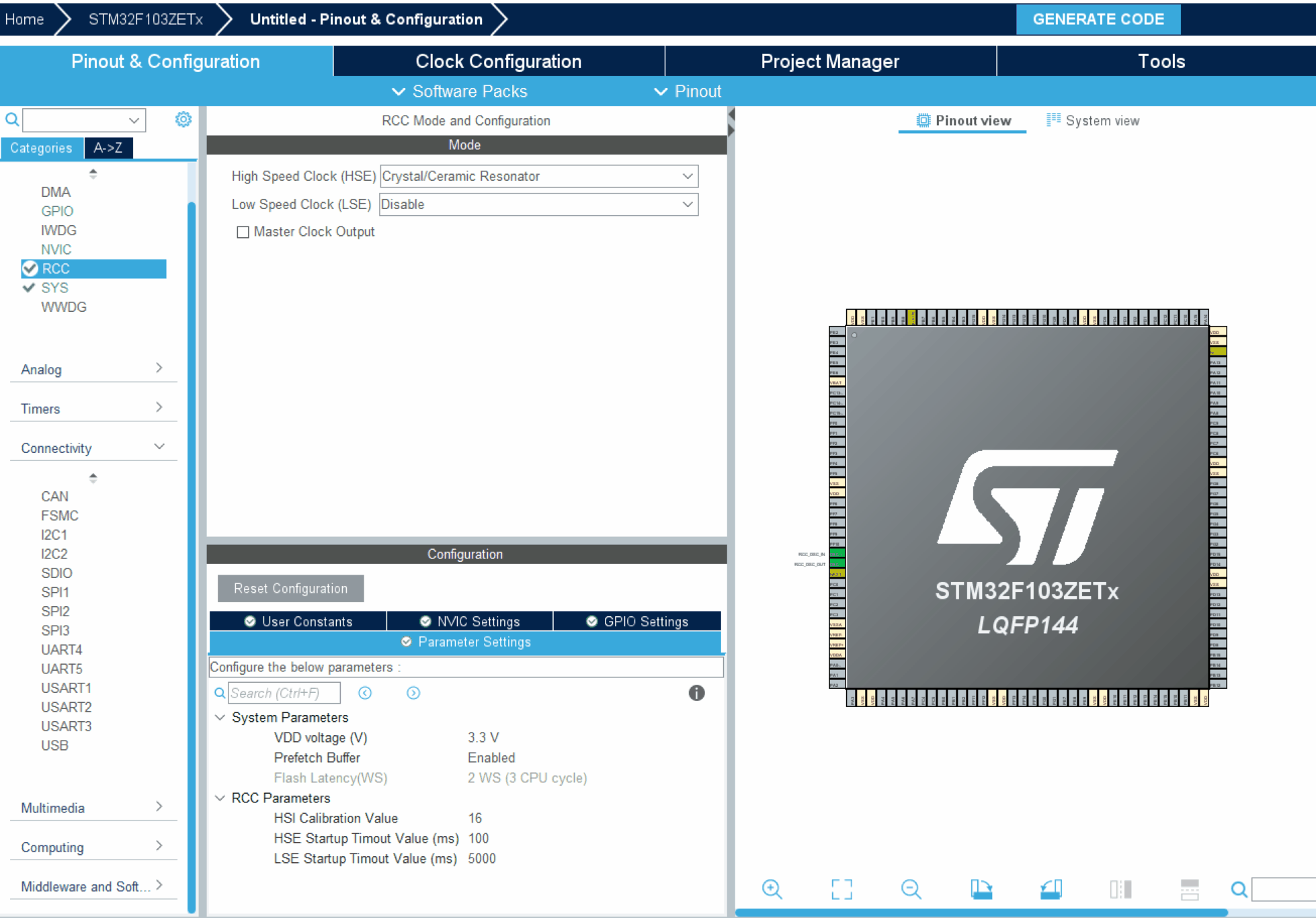The width and height of the screenshot is (1316, 918).
Task: Select USART1 in the connectivity list
Action: point(66,687)
